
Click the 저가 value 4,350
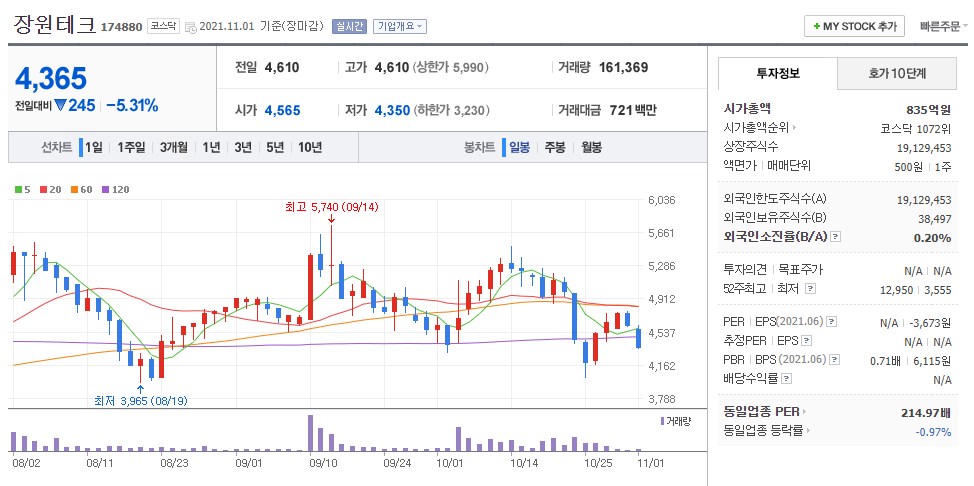[392, 111]
